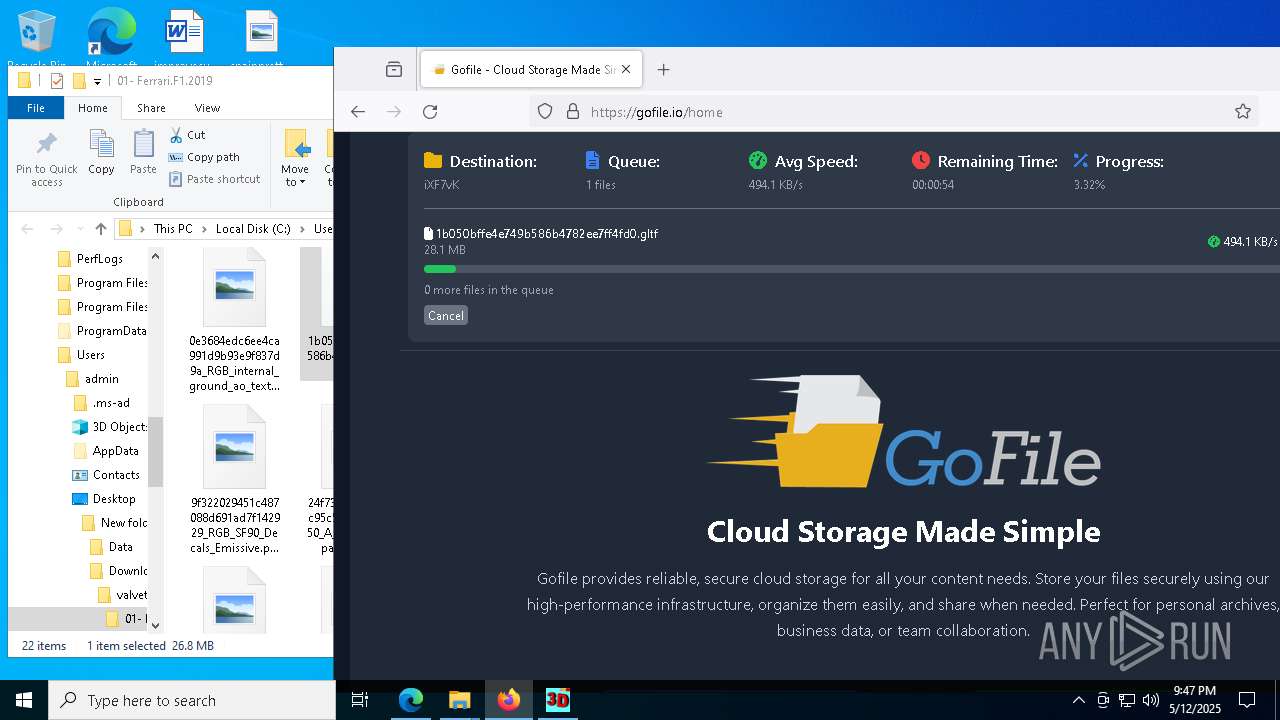Click the tracking protection shield icon
Image resolution: width=1280 pixels, height=720 pixels.
[x=545, y=112]
